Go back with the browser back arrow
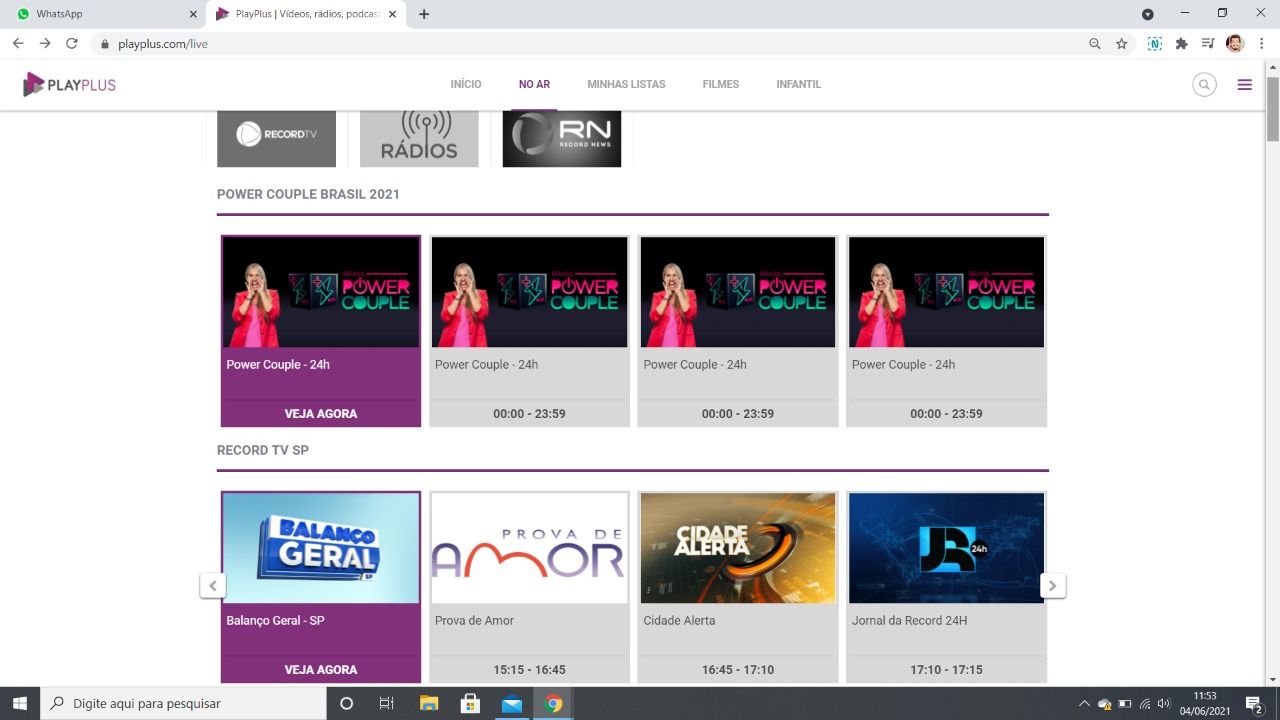The height and width of the screenshot is (720, 1280). [18, 44]
